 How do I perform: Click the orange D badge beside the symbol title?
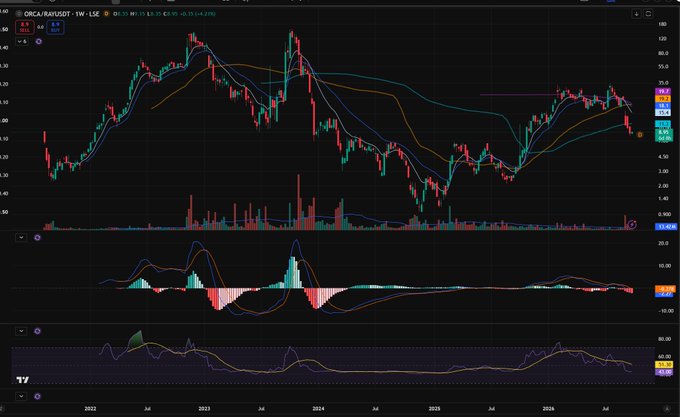106,14
